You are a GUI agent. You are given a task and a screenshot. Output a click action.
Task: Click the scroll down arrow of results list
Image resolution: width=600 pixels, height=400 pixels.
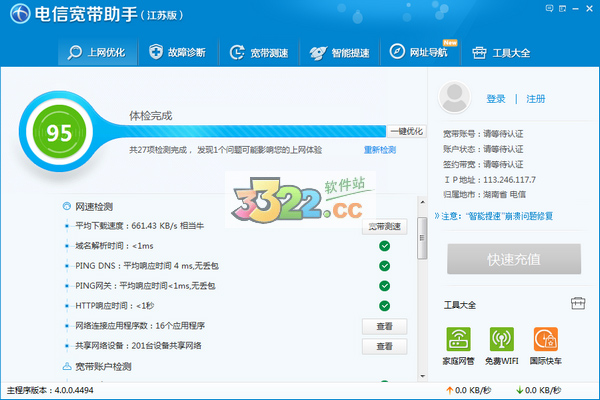(422, 376)
